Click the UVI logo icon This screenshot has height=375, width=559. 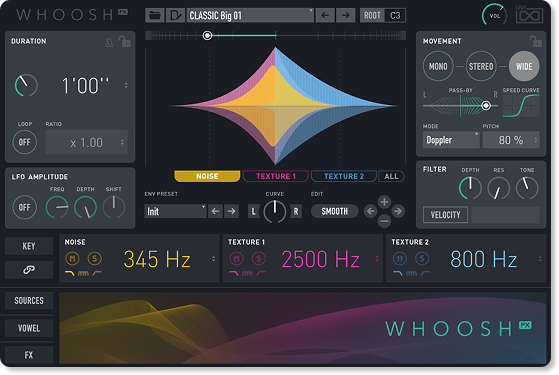pyautogui.click(x=529, y=15)
